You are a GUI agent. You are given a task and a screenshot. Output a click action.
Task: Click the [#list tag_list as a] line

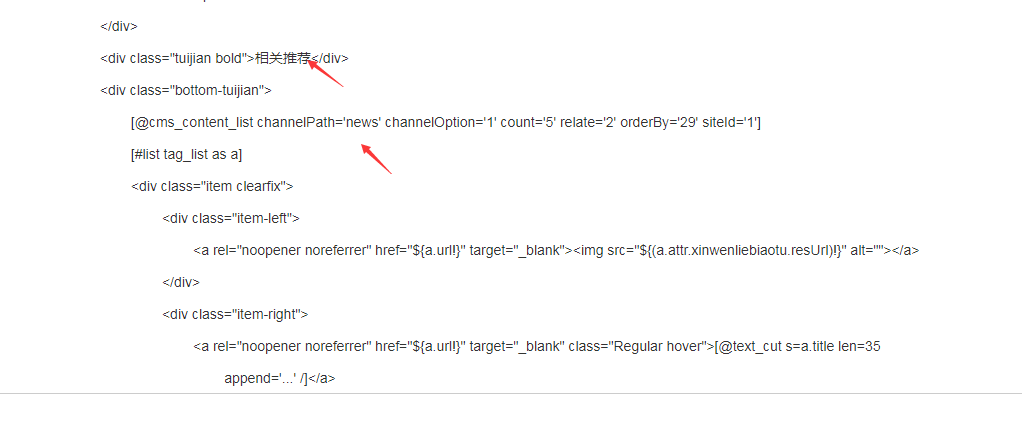tap(186, 154)
